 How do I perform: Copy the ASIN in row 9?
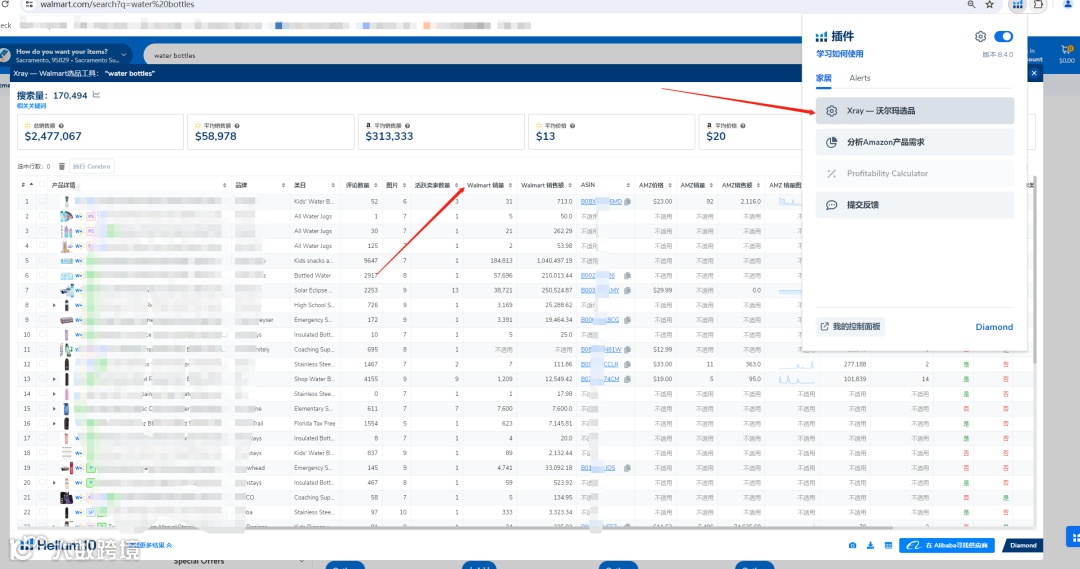[x=627, y=320]
